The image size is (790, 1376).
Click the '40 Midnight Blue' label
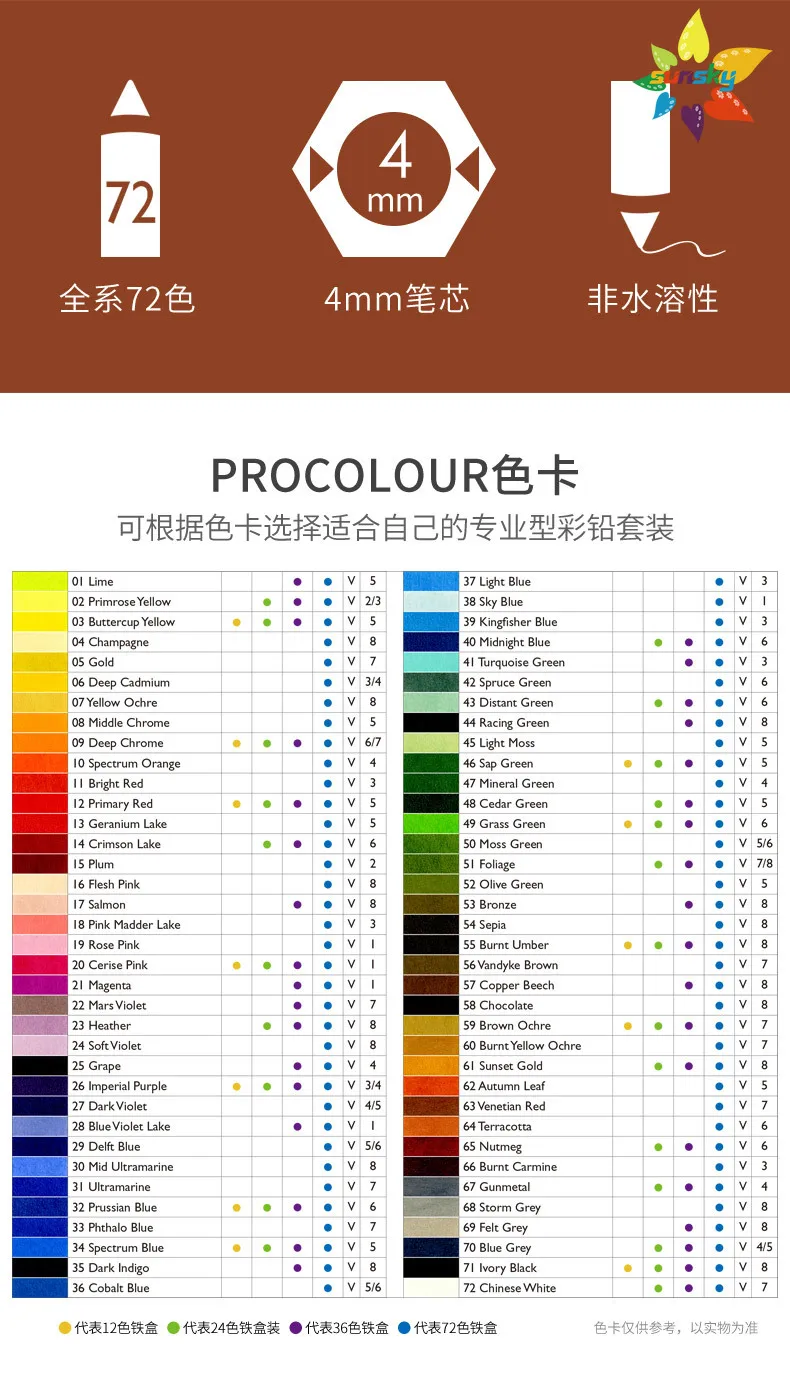pos(506,642)
